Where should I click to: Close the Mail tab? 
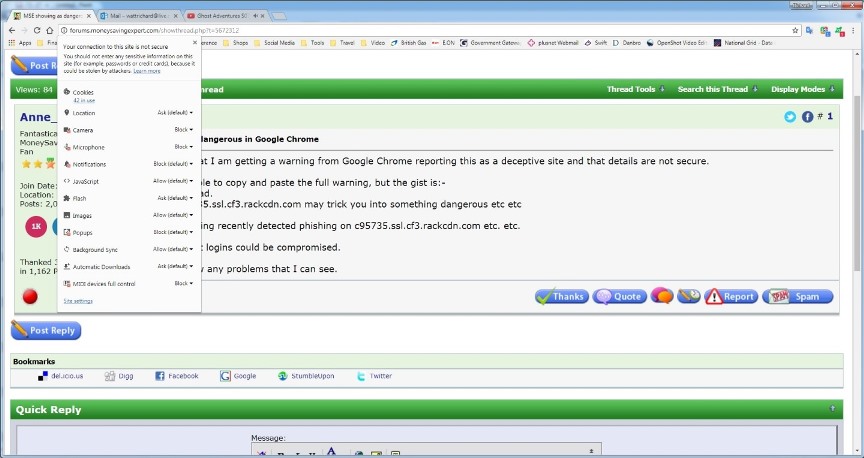(176, 16)
